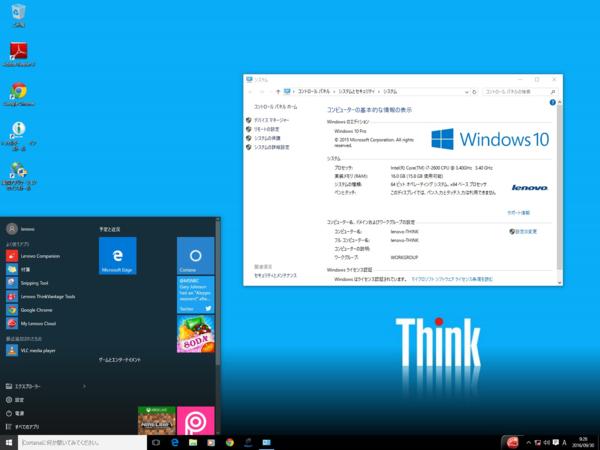Open the blue Help icon in System window
The width and height of the screenshot is (600, 450).
point(552,102)
